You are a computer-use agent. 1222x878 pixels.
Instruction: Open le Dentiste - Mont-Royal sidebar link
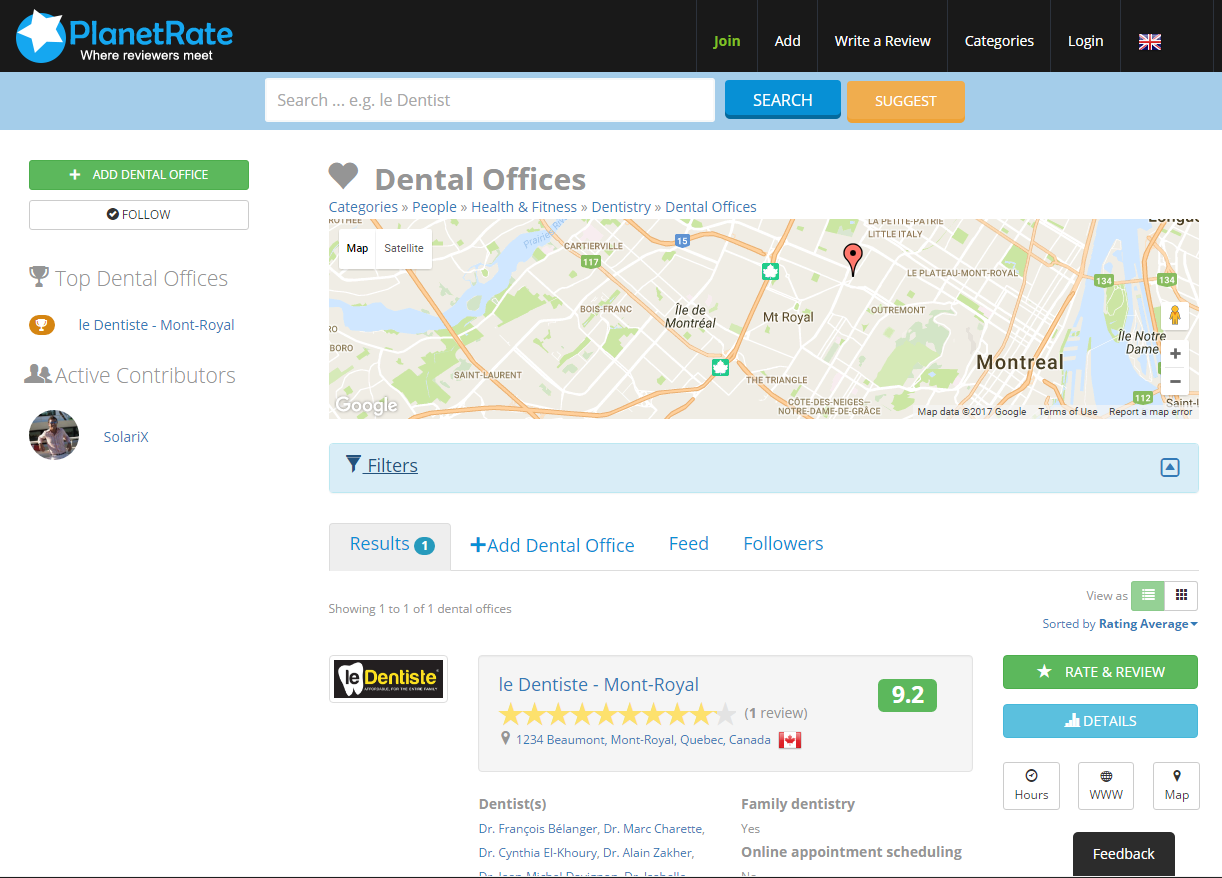157,325
